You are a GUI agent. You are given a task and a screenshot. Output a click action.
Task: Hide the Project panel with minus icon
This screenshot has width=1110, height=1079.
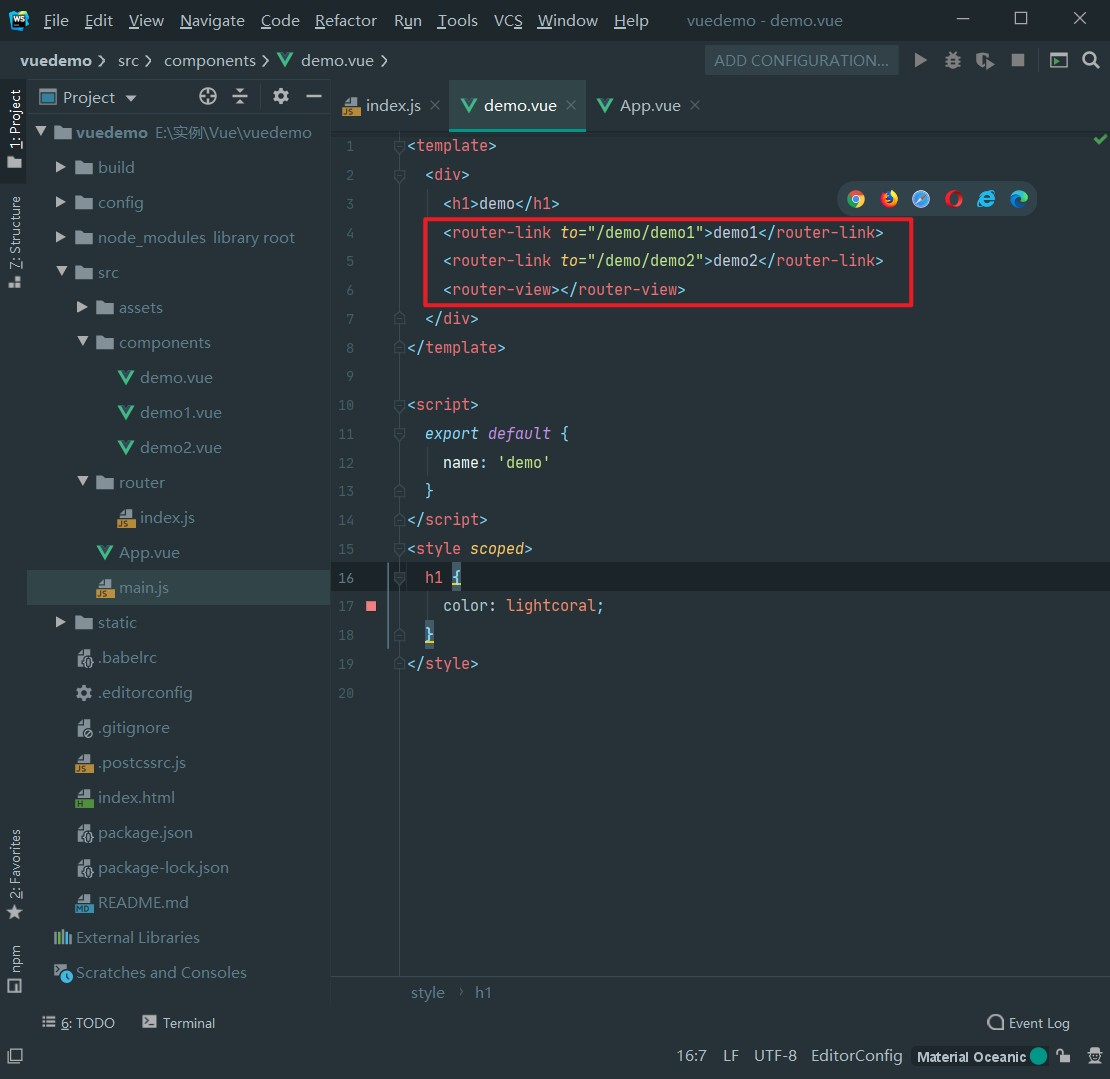pos(314,96)
